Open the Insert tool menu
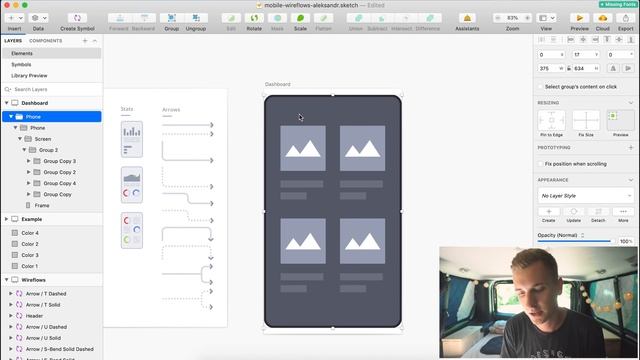Image resolution: width=640 pixels, height=360 pixels. [15, 18]
